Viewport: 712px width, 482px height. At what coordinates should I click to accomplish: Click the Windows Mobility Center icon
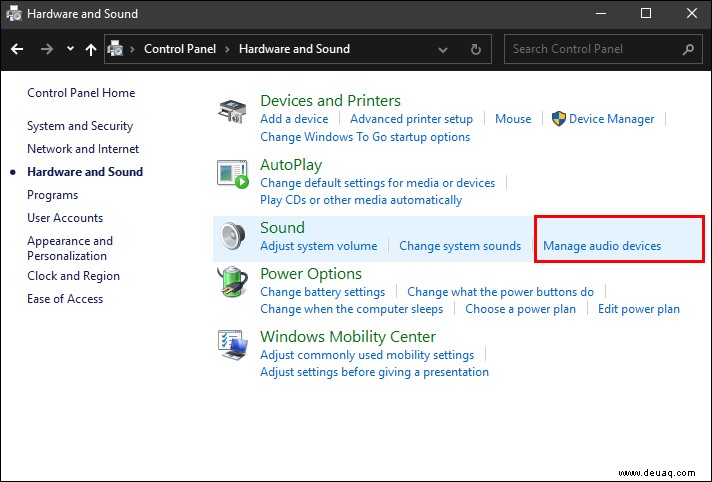pos(232,345)
